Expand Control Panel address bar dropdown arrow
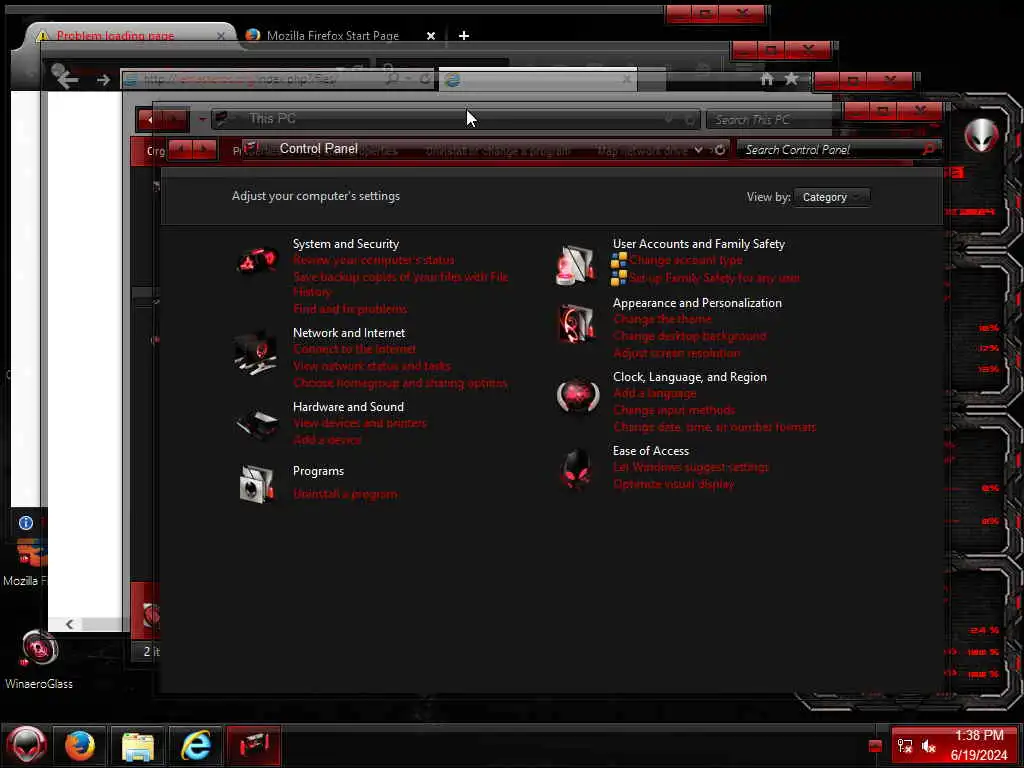The width and height of the screenshot is (1024, 768). tap(698, 150)
